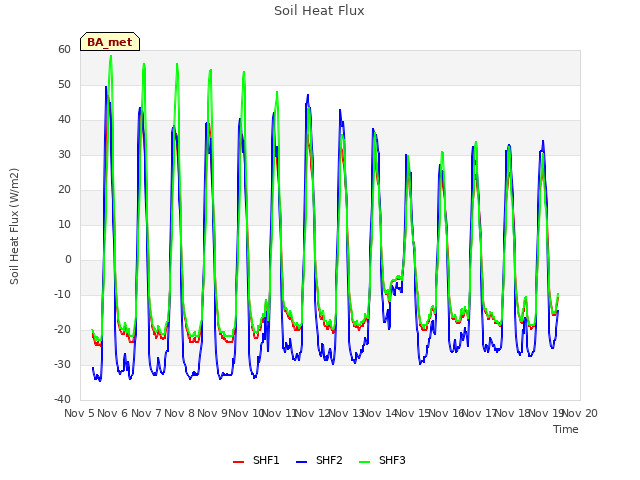Click the SHF1 legend label
Screen dimensions: 640x480
[x=266, y=460]
